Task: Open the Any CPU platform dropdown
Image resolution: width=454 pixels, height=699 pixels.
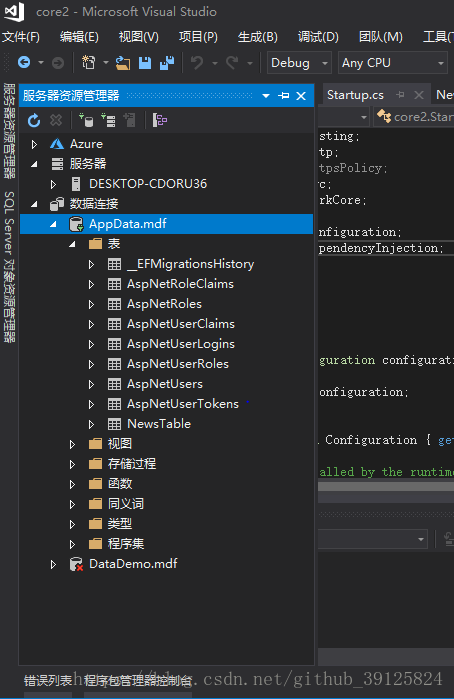Action: click(392, 63)
